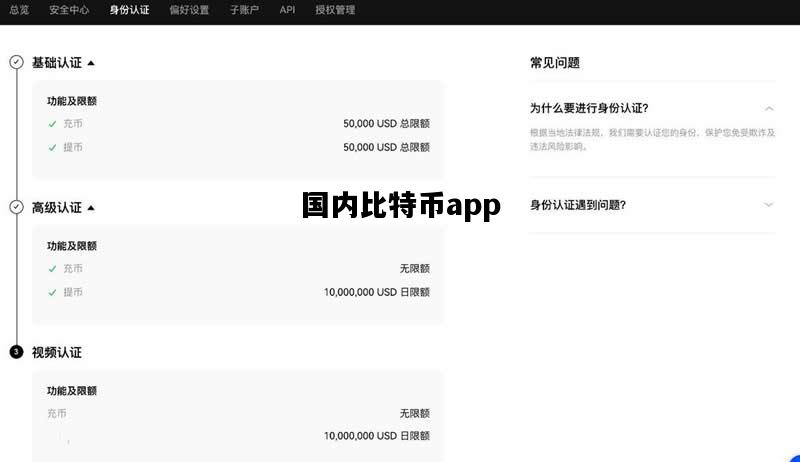The image size is (800, 462).
Task: Click 功能及限额 label under 视频认证
Action: coord(72,391)
